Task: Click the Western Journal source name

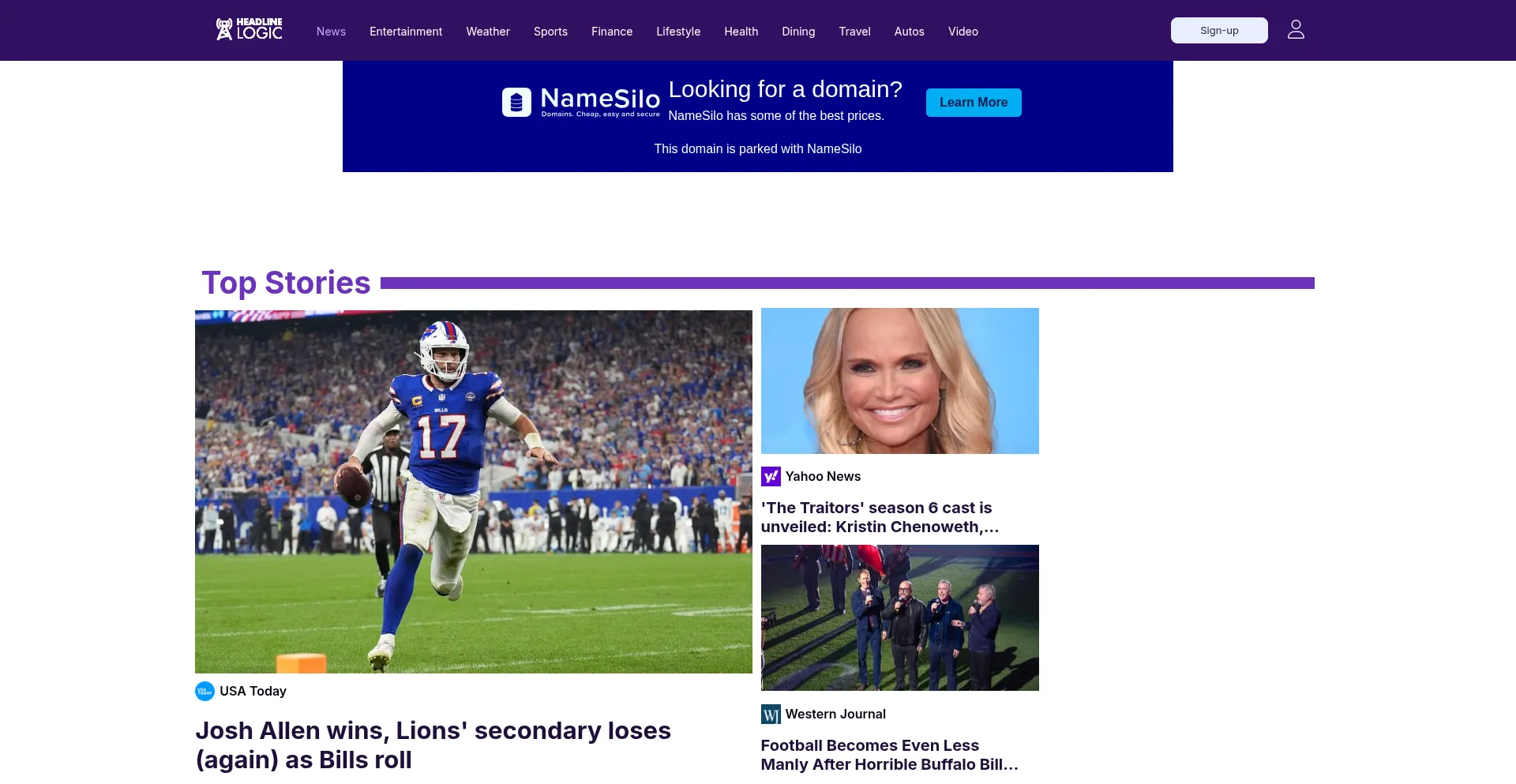Action: point(835,715)
